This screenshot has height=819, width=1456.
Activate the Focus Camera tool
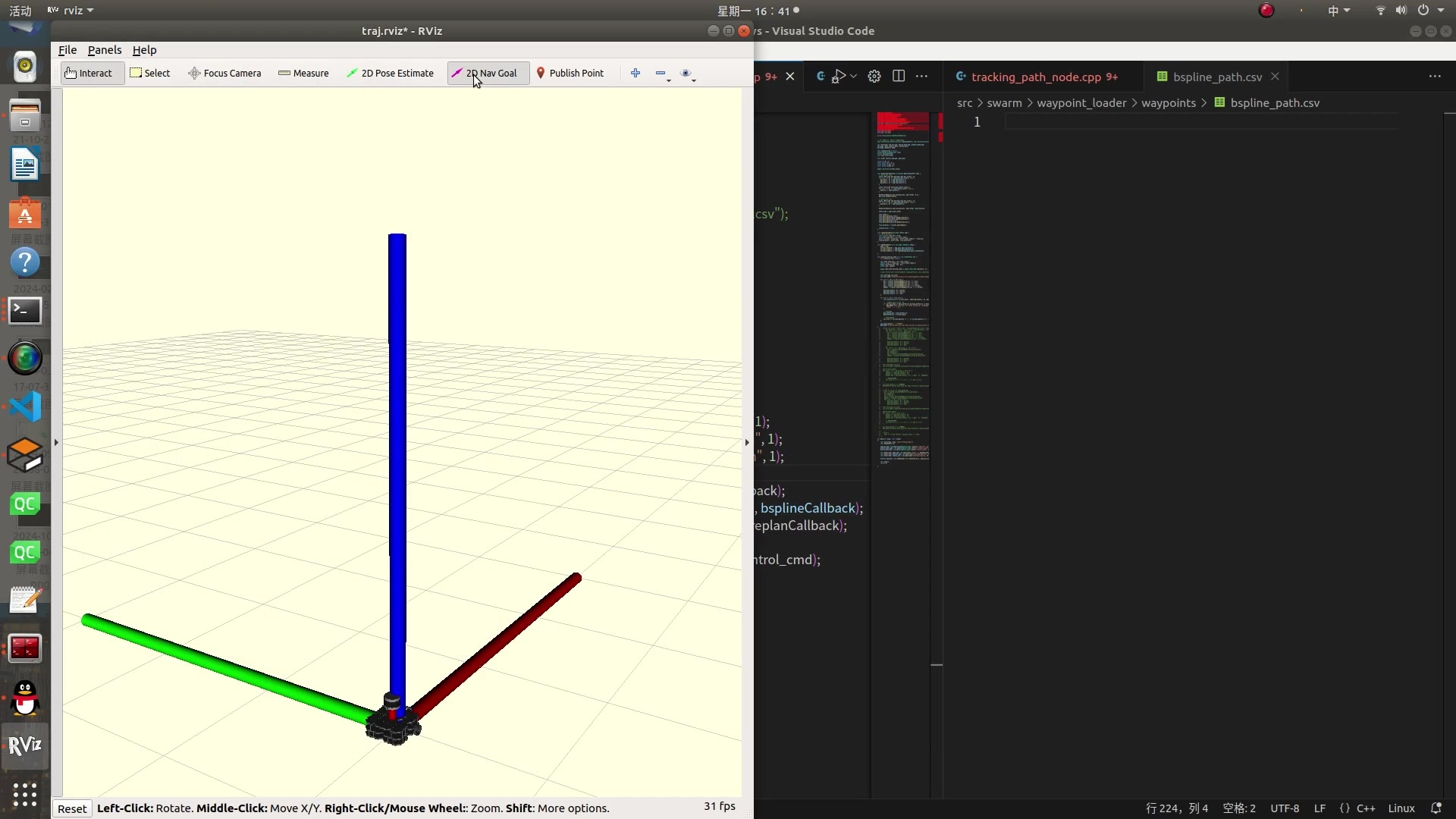224,73
